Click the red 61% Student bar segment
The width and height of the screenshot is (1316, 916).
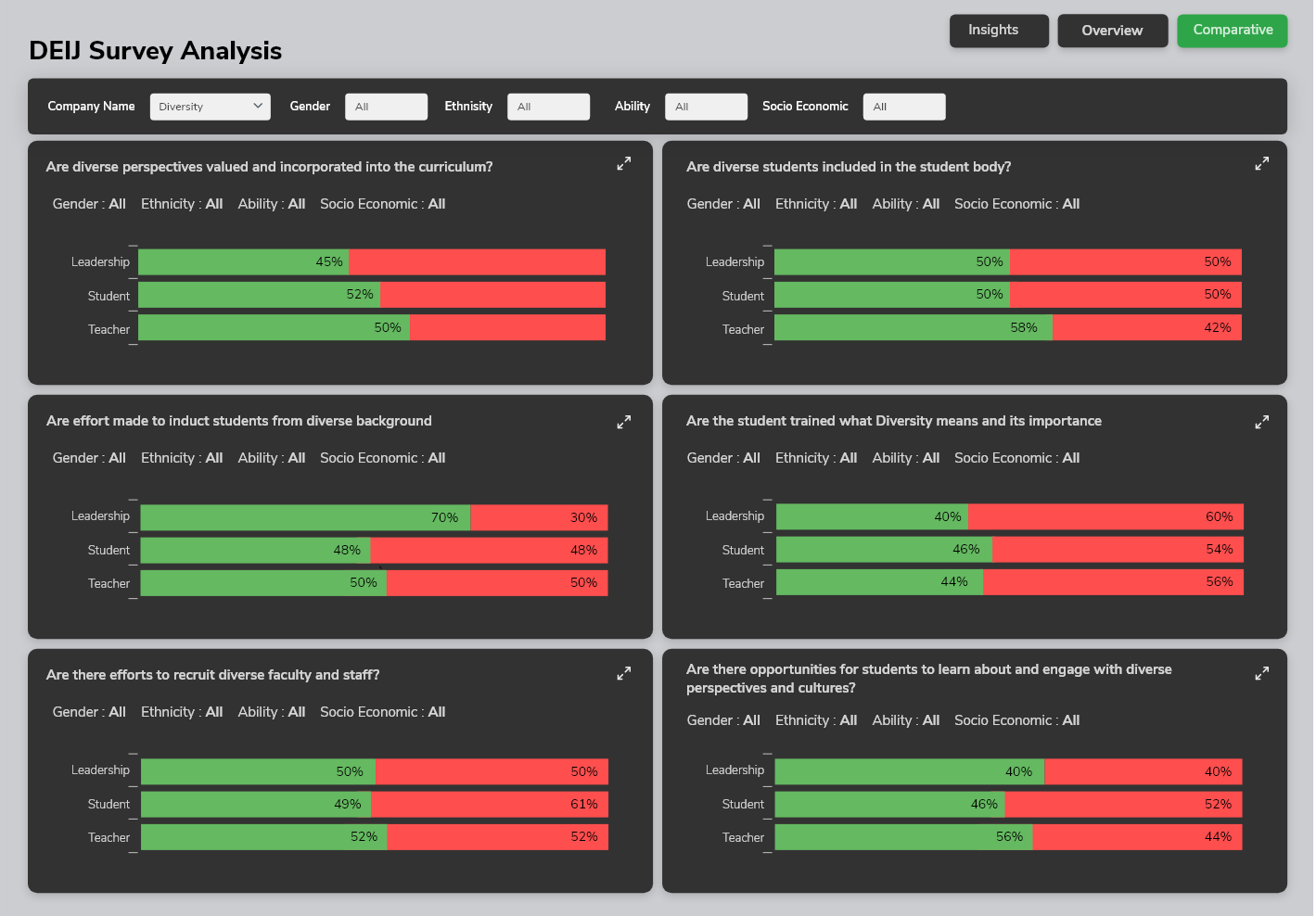point(490,805)
